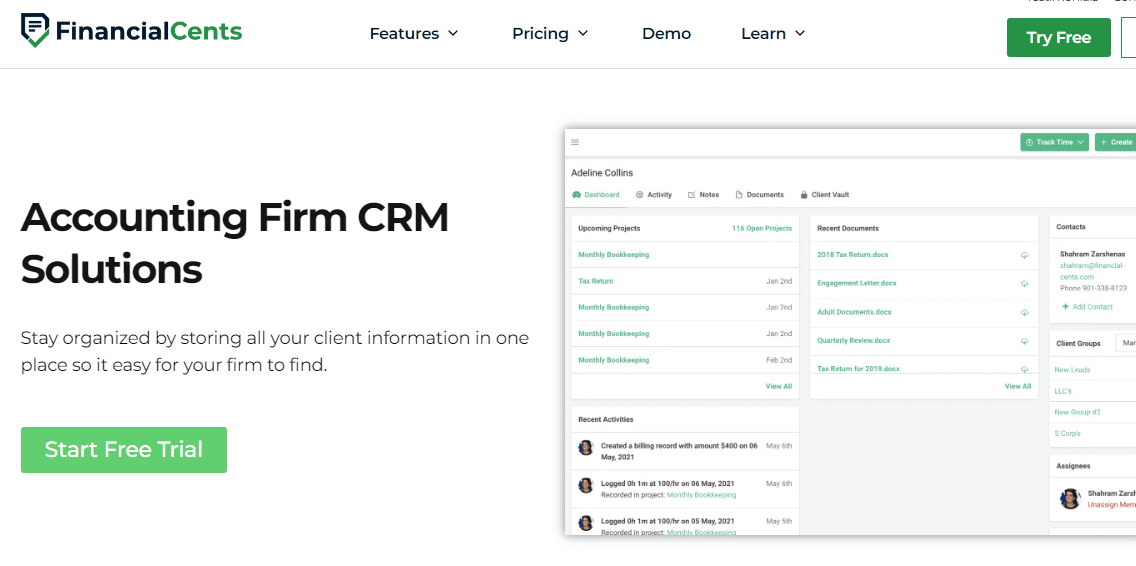
Task: Open the Client Groups dropdown box
Action: 1125,344
